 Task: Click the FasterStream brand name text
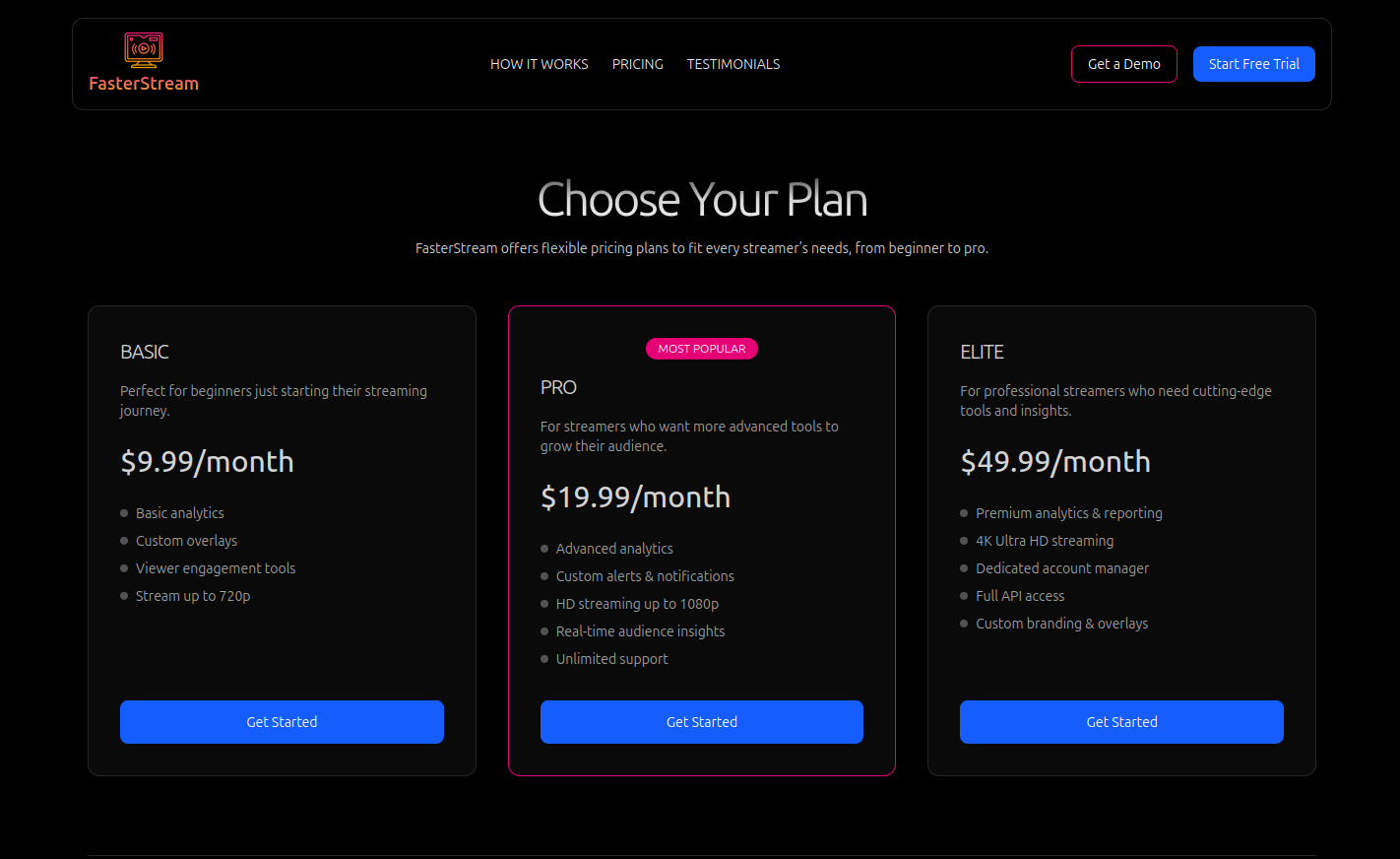pyautogui.click(x=144, y=83)
